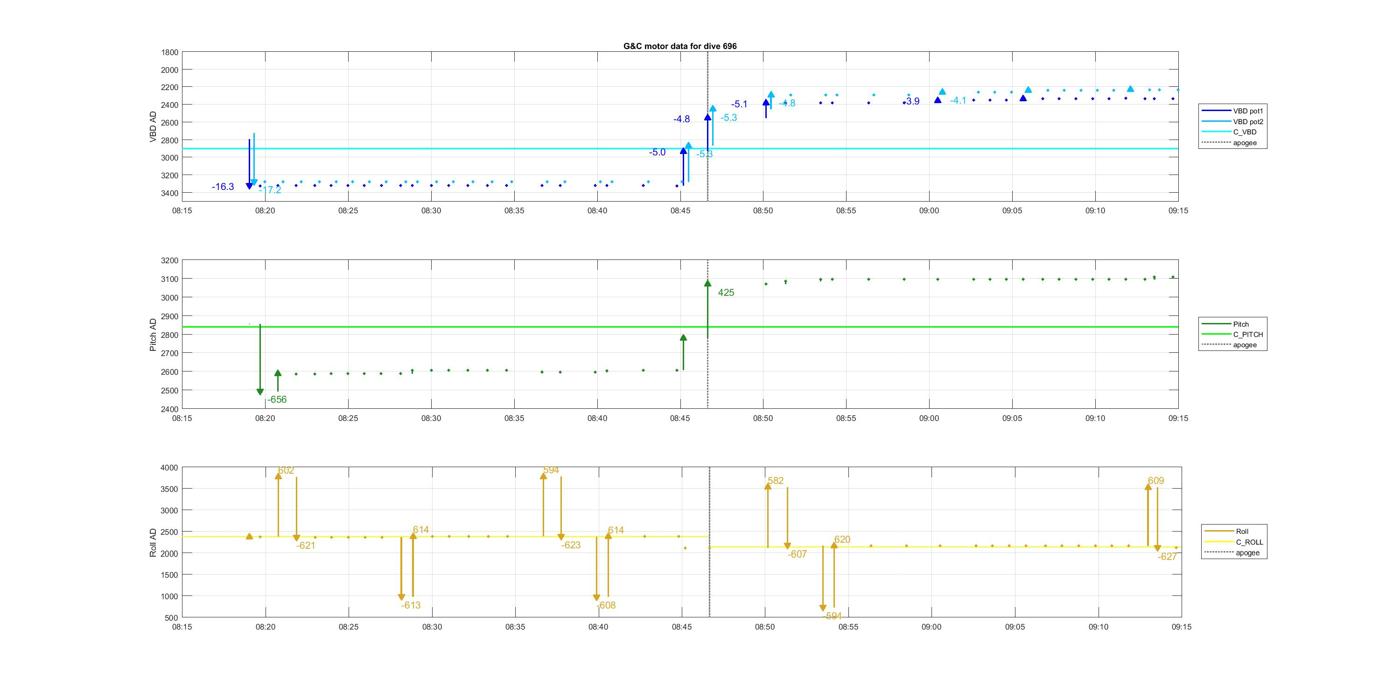Click the "1800" tick on VBD axis
The height and width of the screenshot is (693, 1400).
170,52
